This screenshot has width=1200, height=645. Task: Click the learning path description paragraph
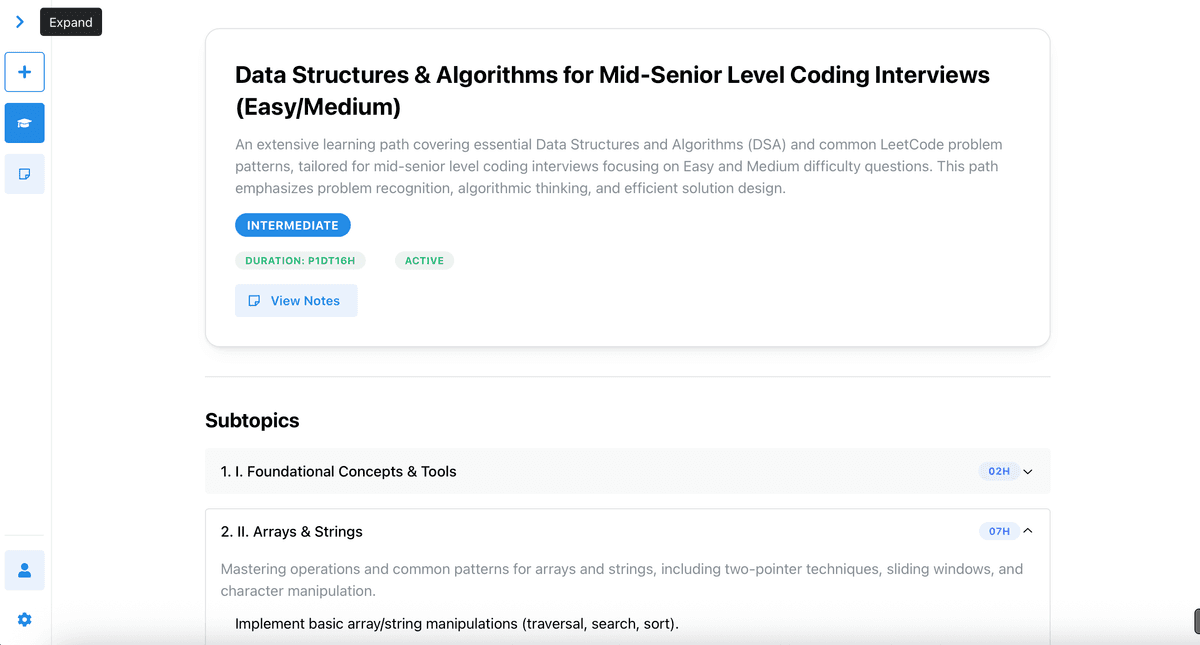point(619,166)
